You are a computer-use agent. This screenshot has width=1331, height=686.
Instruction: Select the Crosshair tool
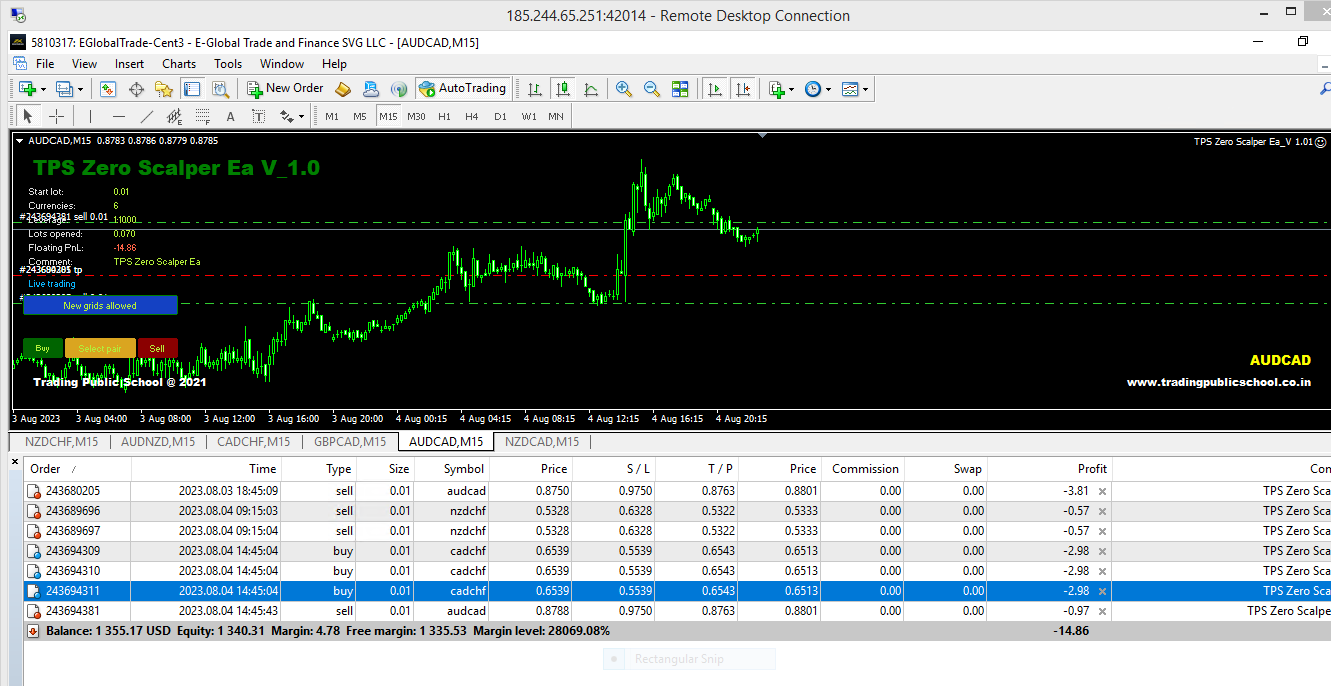tap(55, 116)
